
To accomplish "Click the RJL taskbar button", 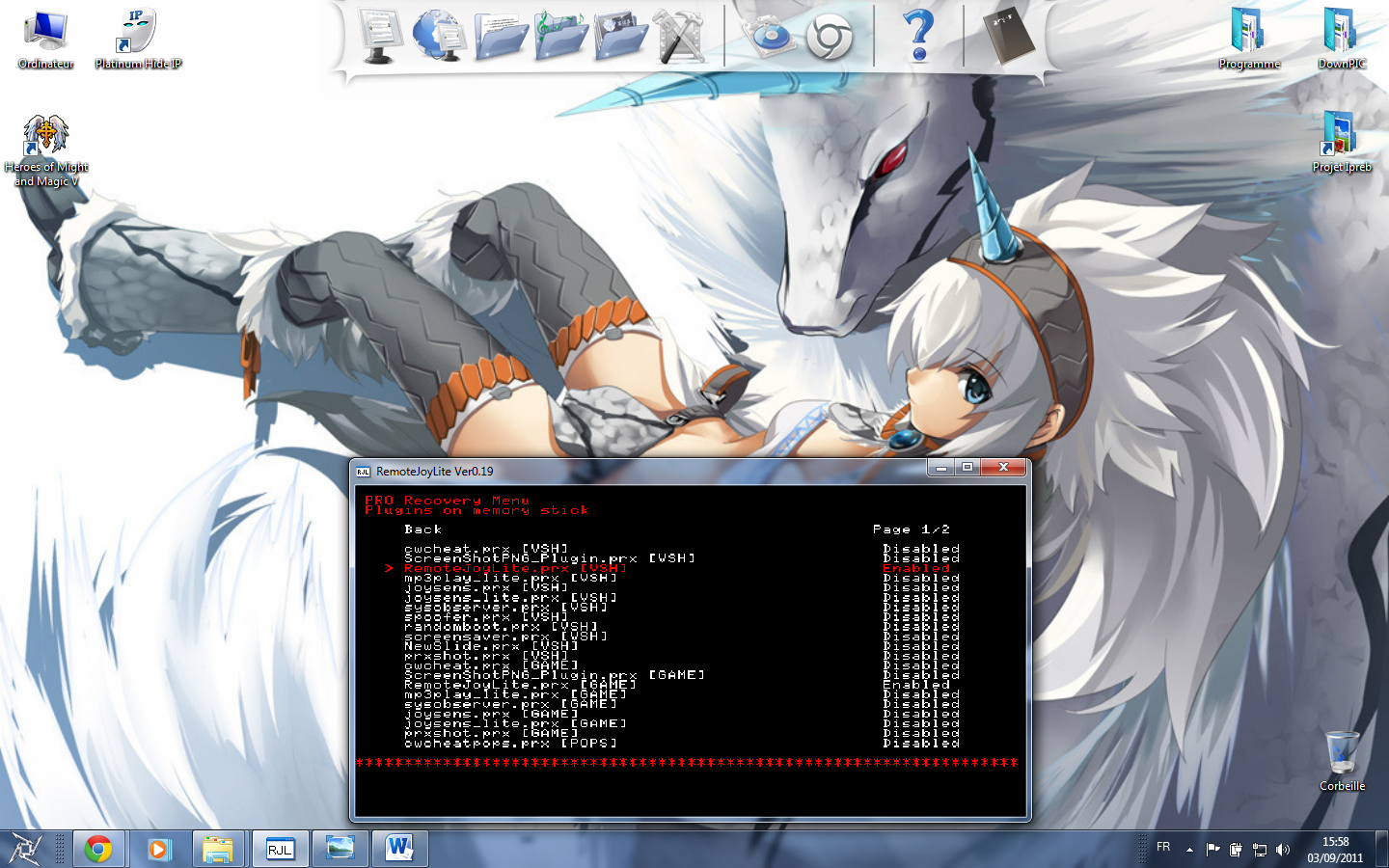I will point(280,849).
